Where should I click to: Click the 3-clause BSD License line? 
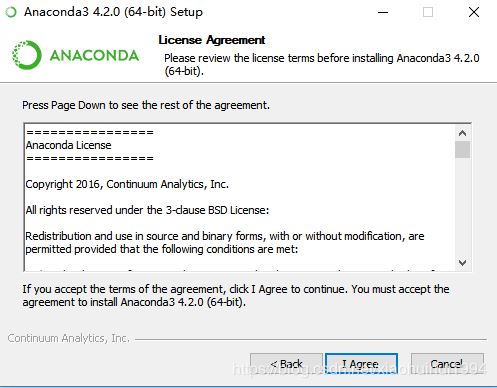147,210
